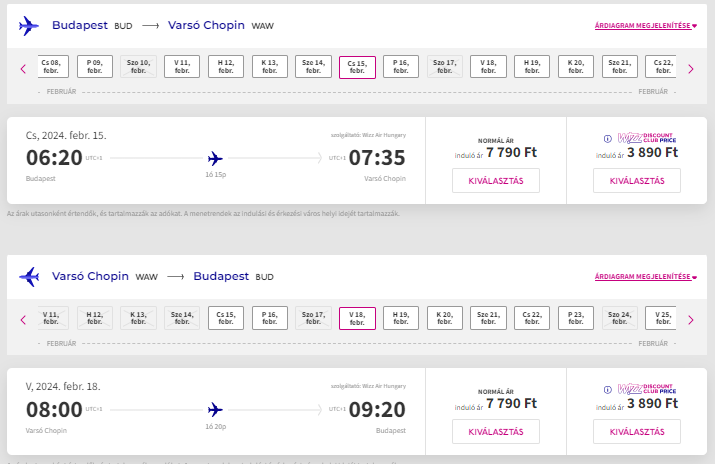Click info icon beside outbound Discount Club price
715x464 pixels.
coord(607,139)
